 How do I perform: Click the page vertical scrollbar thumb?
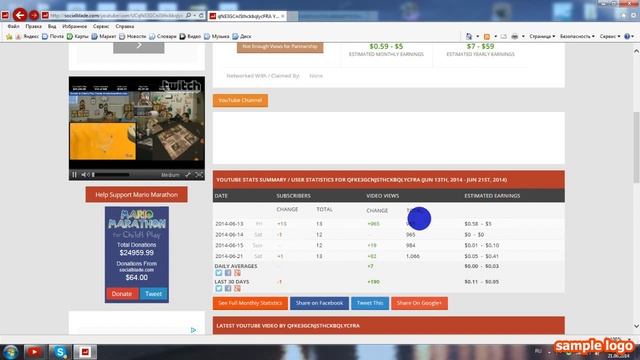636,148
